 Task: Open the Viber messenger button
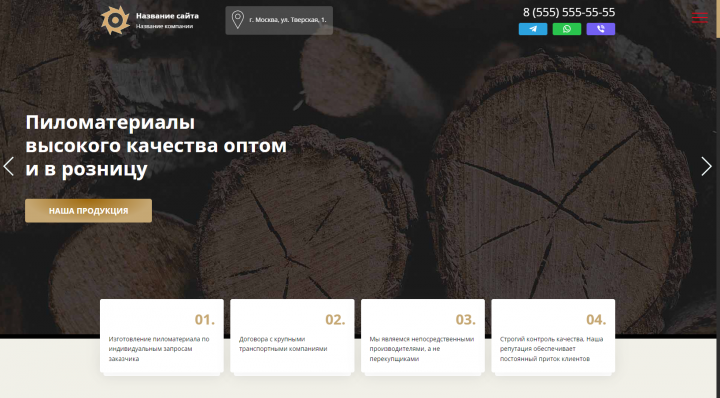coord(601,29)
